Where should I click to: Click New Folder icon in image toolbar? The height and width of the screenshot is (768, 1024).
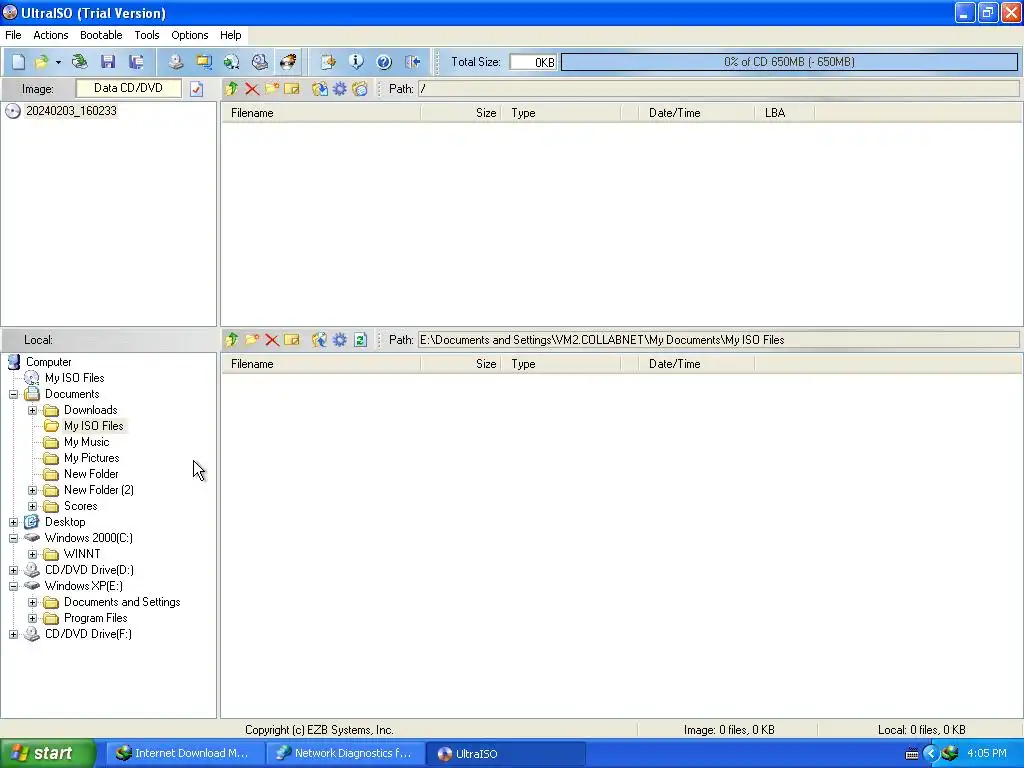[272, 89]
